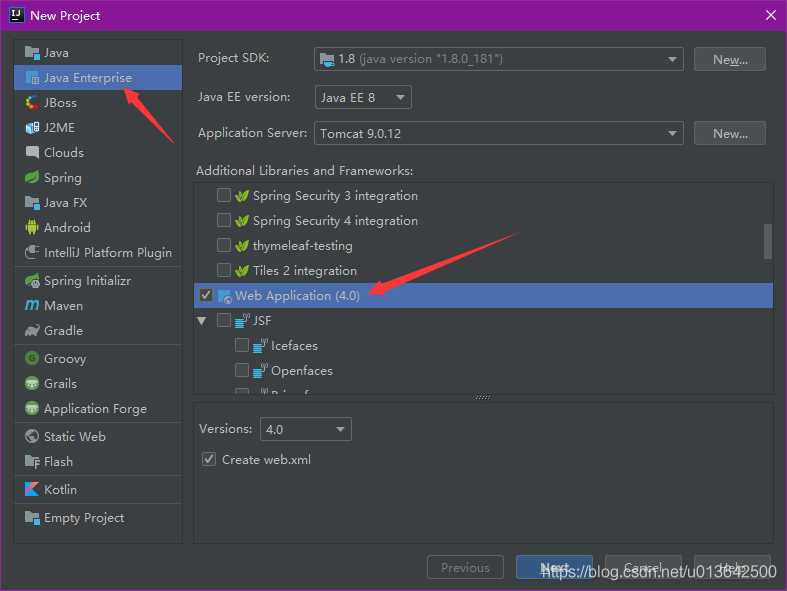Click the Maven m icon

point(32,305)
